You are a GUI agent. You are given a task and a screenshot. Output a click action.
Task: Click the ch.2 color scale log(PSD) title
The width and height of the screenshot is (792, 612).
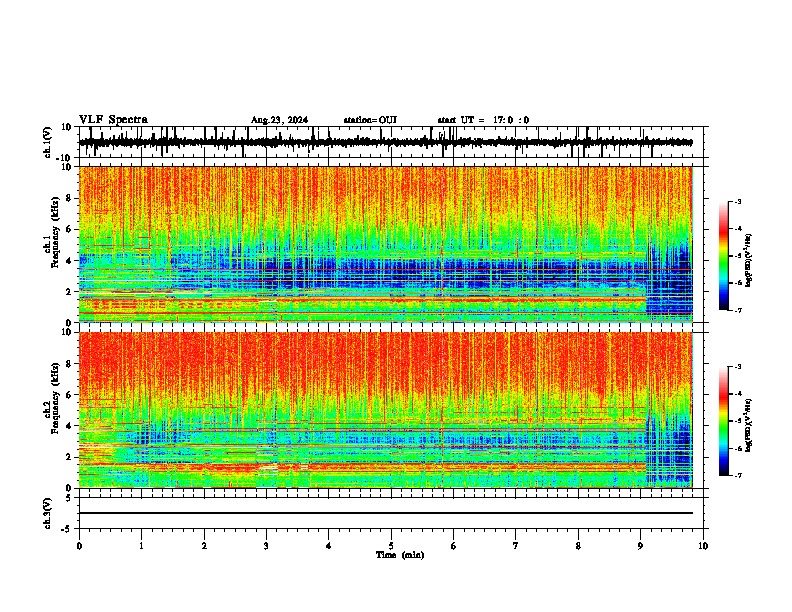point(748,425)
